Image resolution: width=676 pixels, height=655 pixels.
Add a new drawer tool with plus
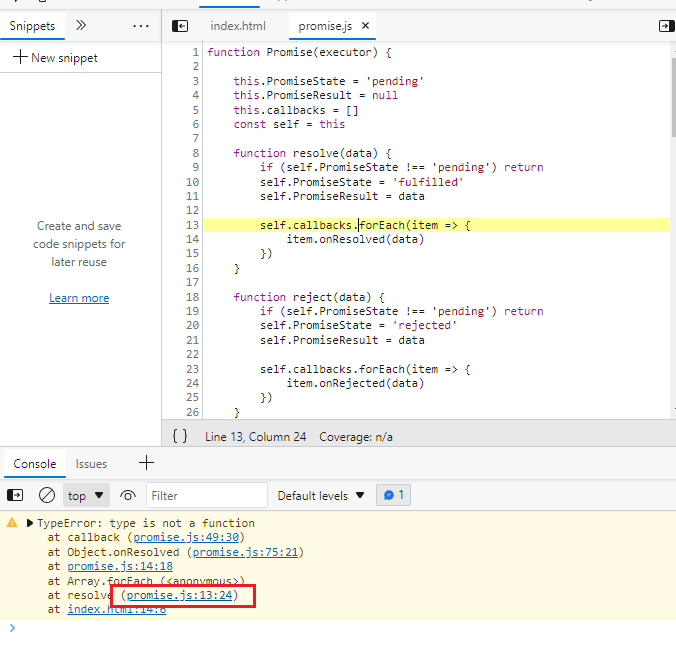146,463
